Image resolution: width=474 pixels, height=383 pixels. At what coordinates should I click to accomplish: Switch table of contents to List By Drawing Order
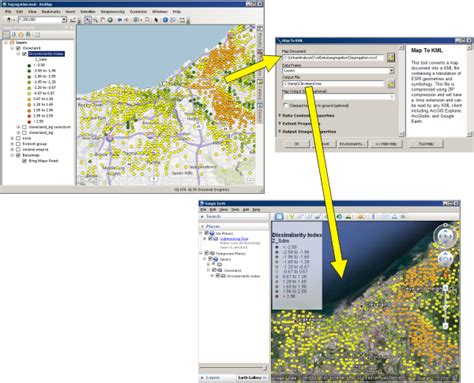pyautogui.click(x=6, y=34)
